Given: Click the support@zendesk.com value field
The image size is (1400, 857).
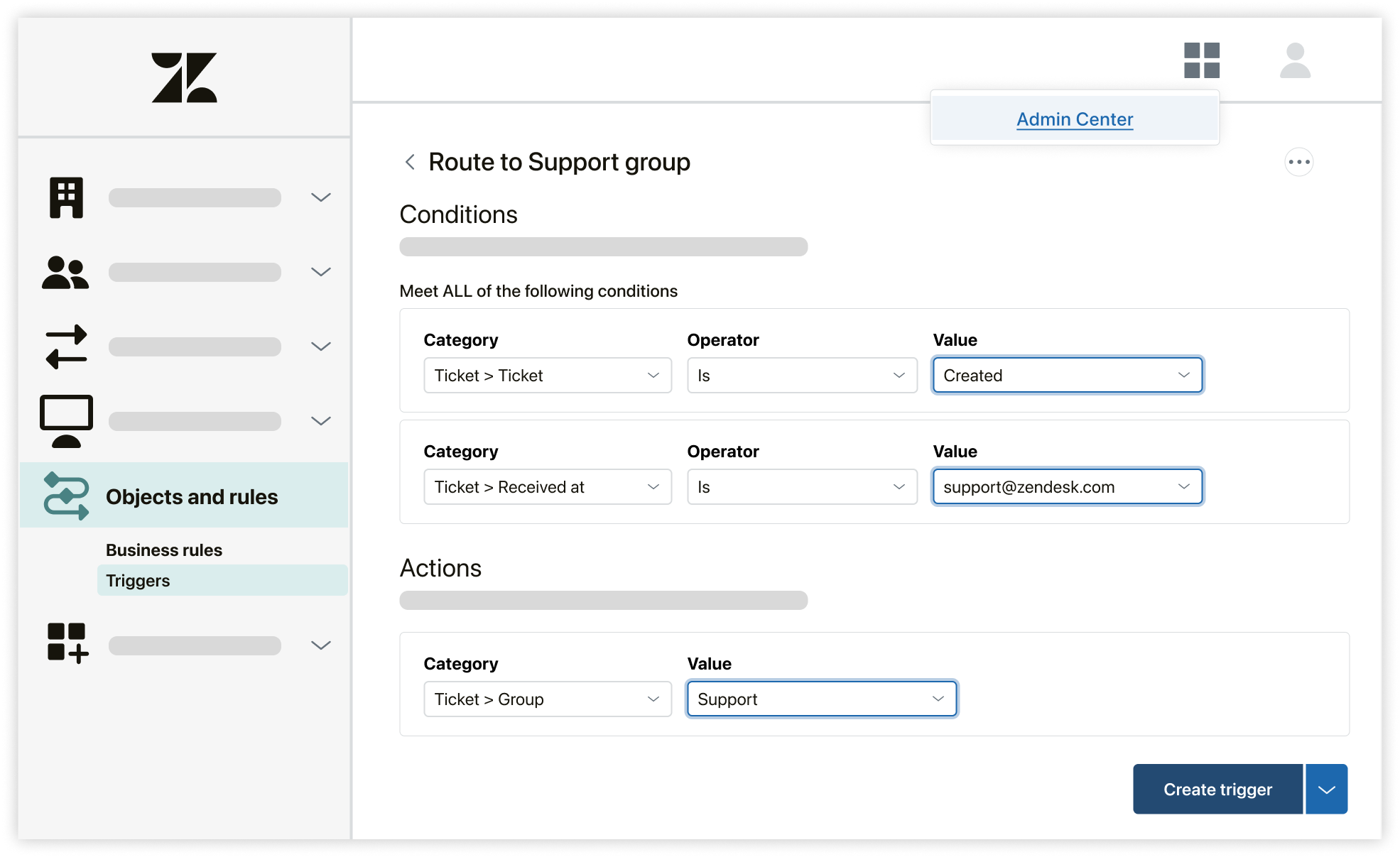Looking at the screenshot, I should point(1064,487).
